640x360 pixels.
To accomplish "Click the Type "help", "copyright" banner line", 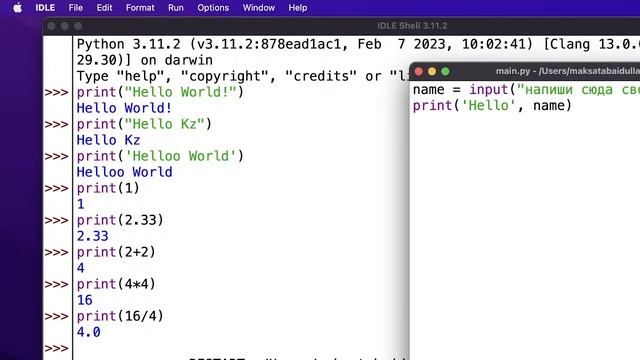I will [242, 76].
